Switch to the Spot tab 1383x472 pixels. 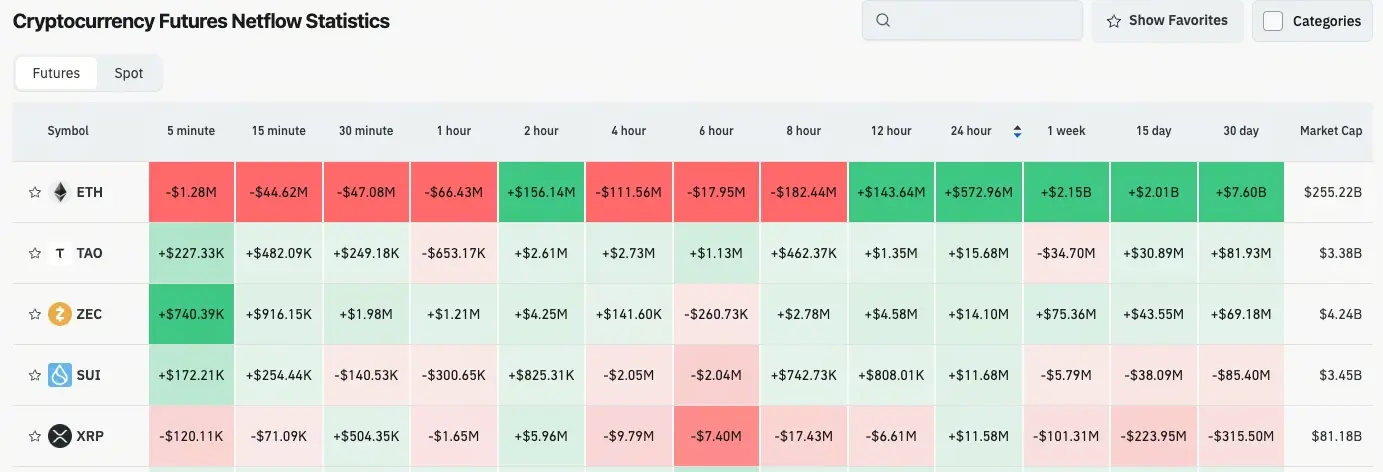pos(129,73)
